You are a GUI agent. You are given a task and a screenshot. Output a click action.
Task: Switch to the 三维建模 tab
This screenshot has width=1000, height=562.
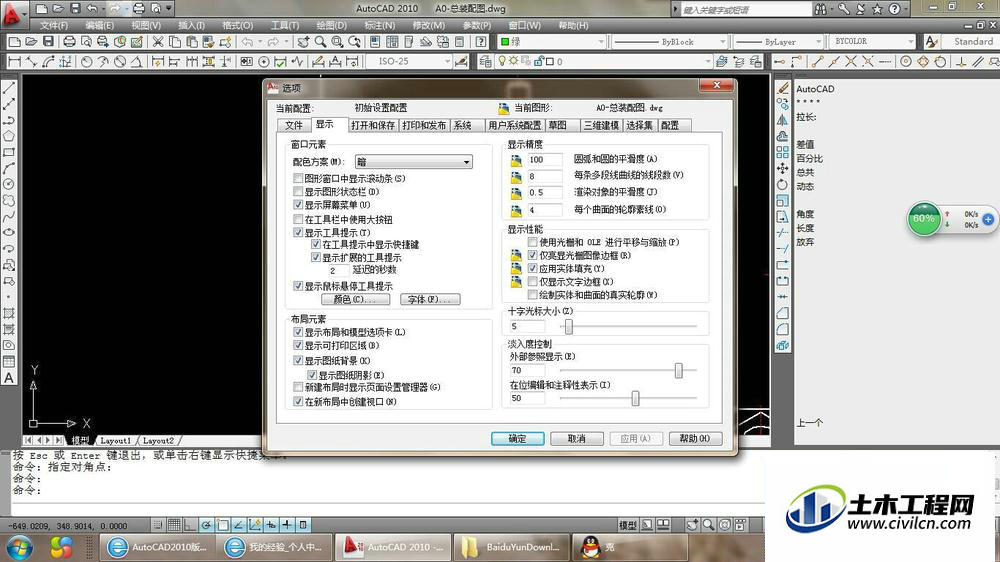point(601,125)
